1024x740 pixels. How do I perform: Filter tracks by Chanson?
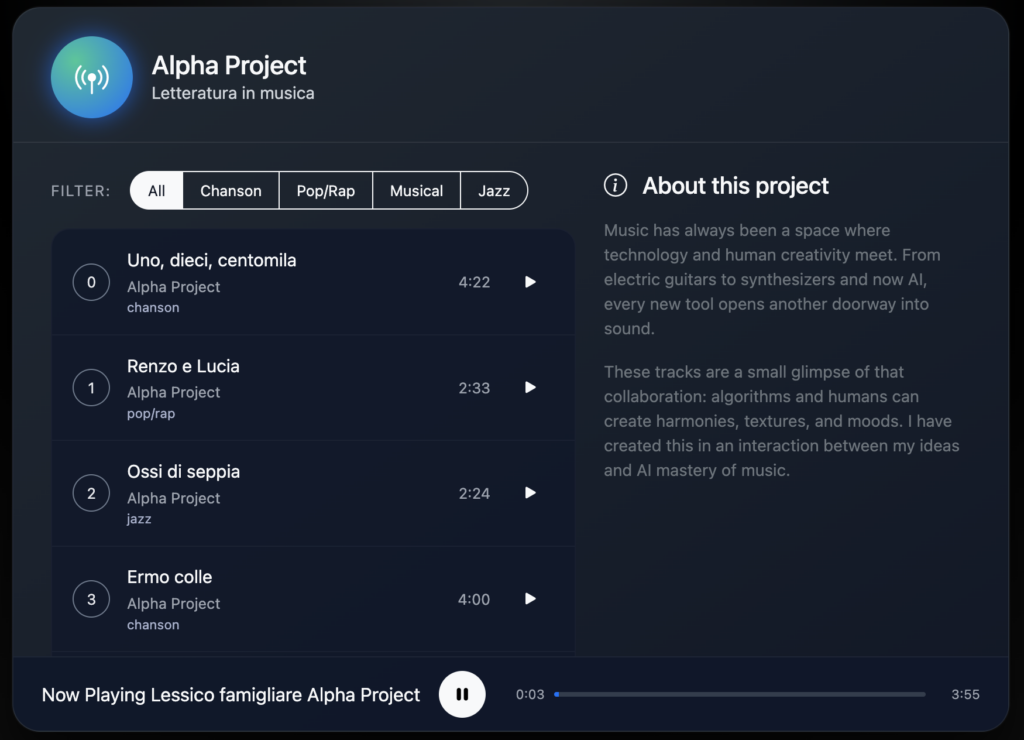(231, 191)
